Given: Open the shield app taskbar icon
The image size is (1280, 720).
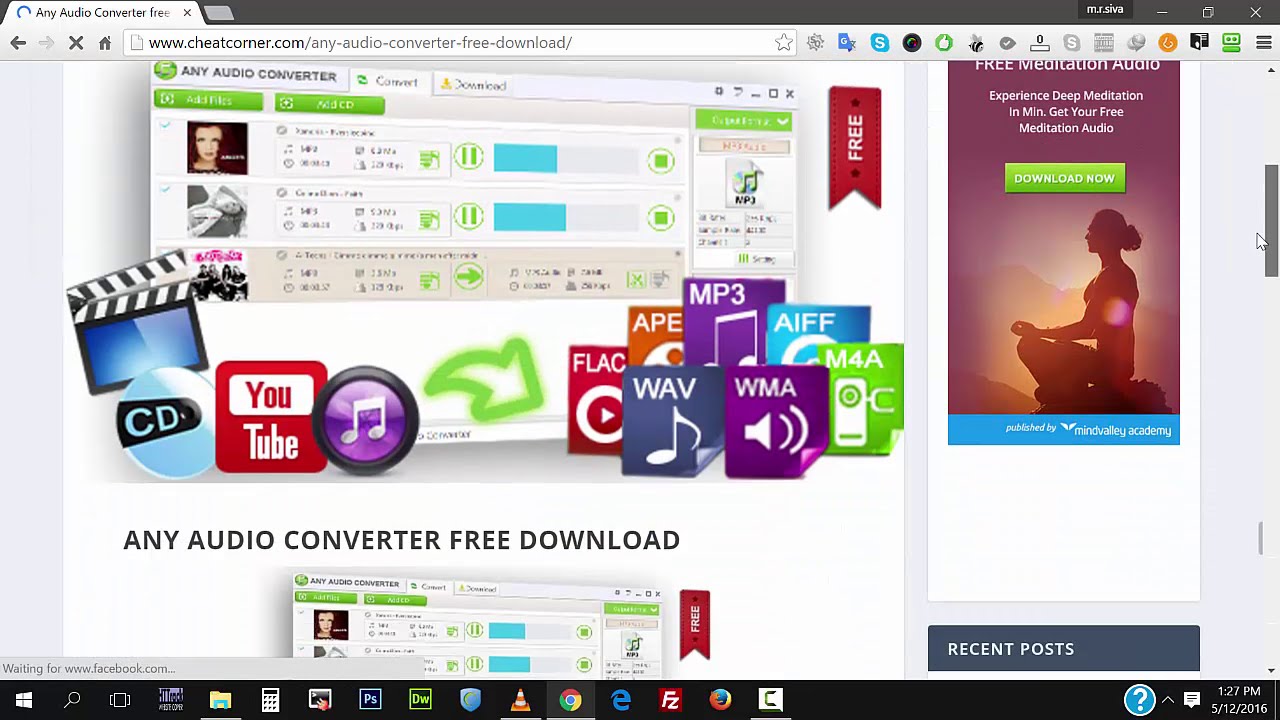Looking at the screenshot, I should [470, 700].
